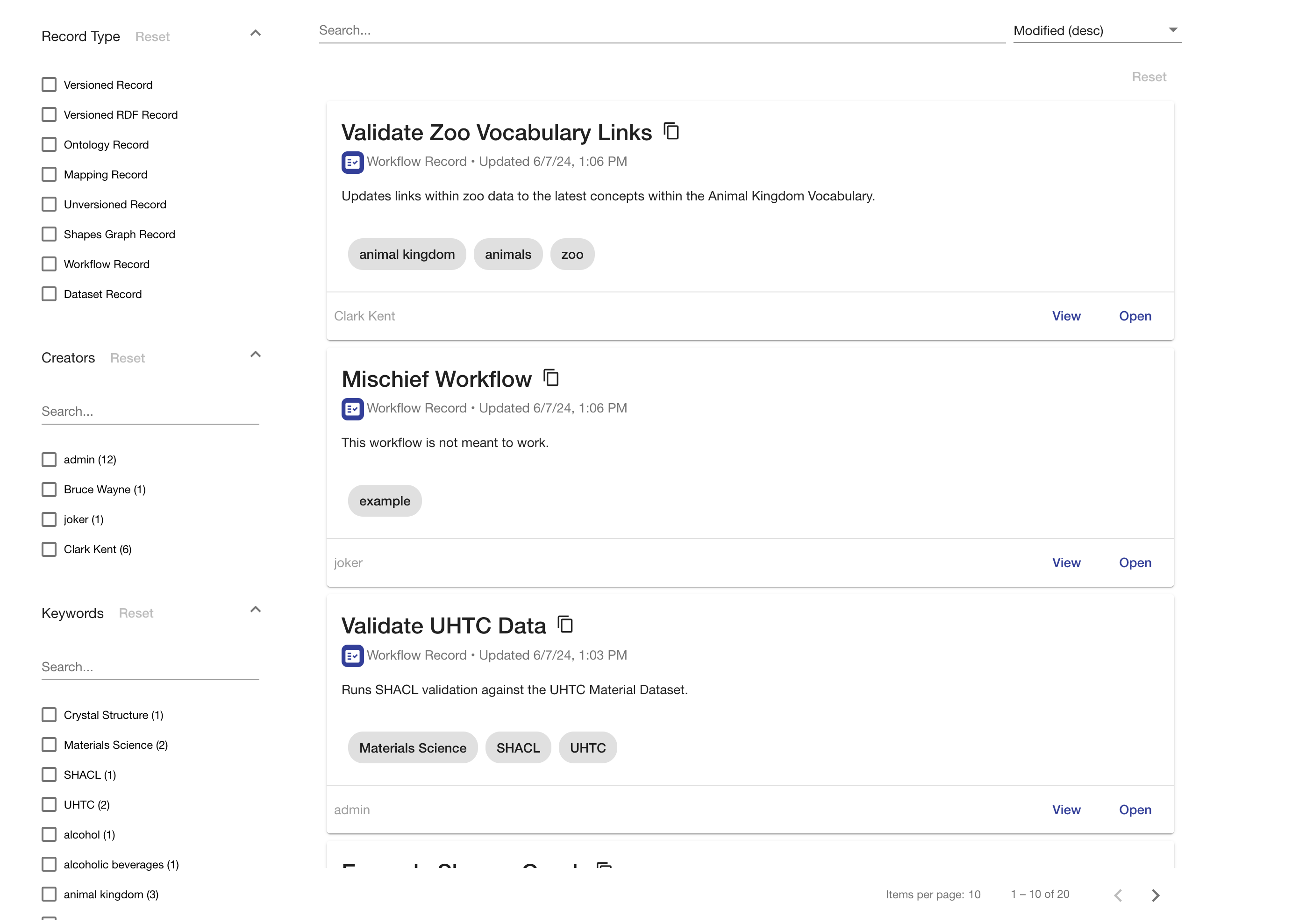Filter by Workflow Record type
This screenshot has width=1299, height=924.
(49, 264)
